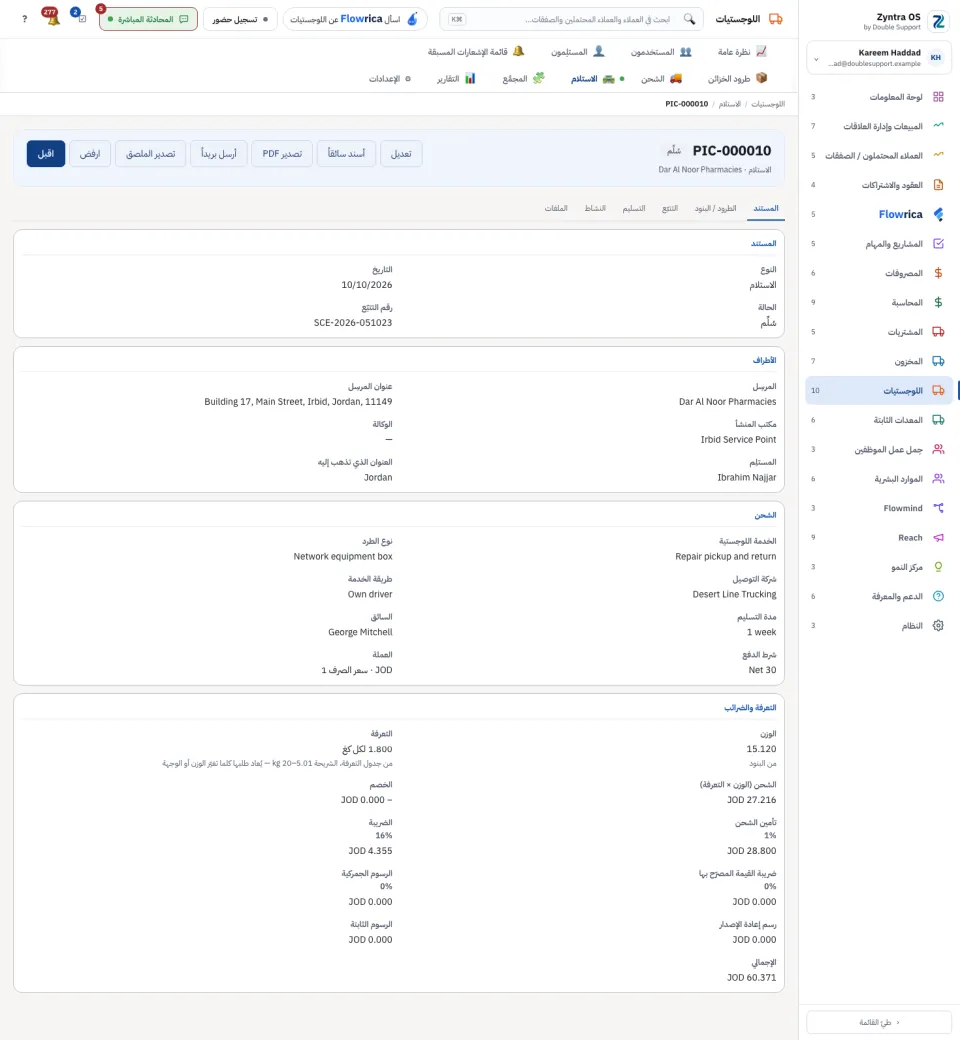
Task: Open notifications bell with 277 badge
Action: pos(51,17)
